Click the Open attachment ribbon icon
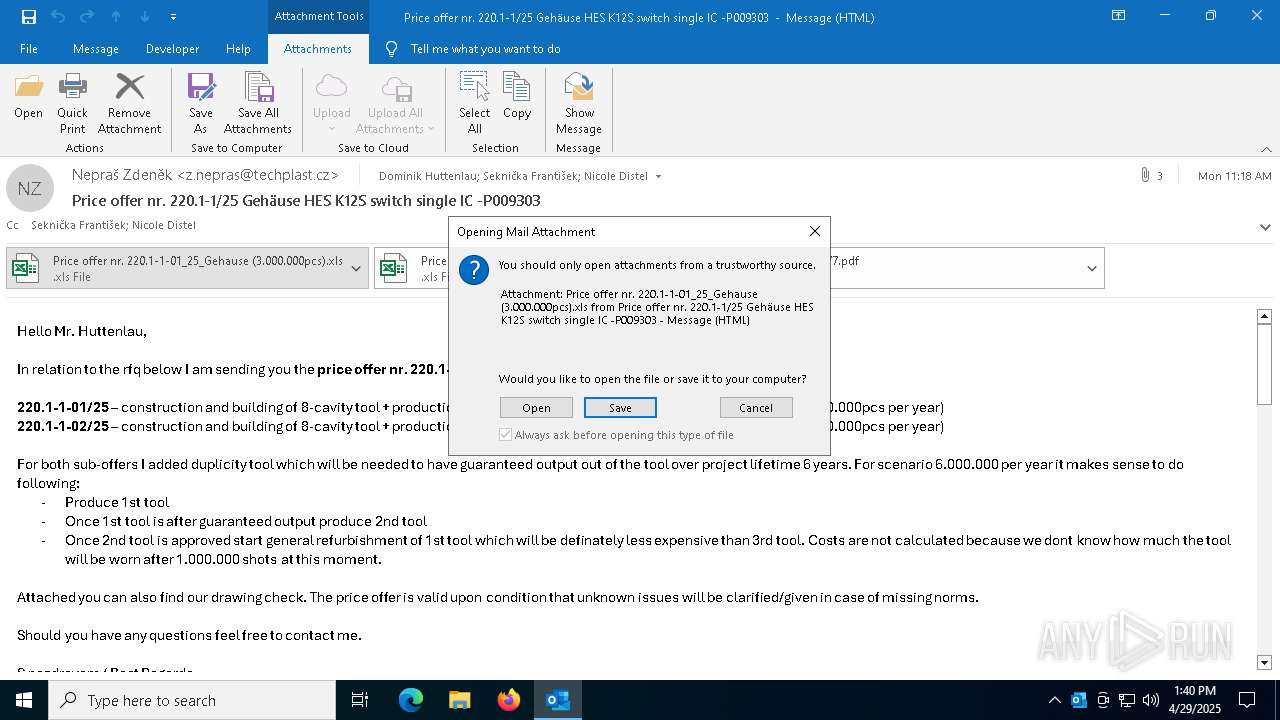Image resolution: width=1280 pixels, height=720 pixels. click(28, 96)
